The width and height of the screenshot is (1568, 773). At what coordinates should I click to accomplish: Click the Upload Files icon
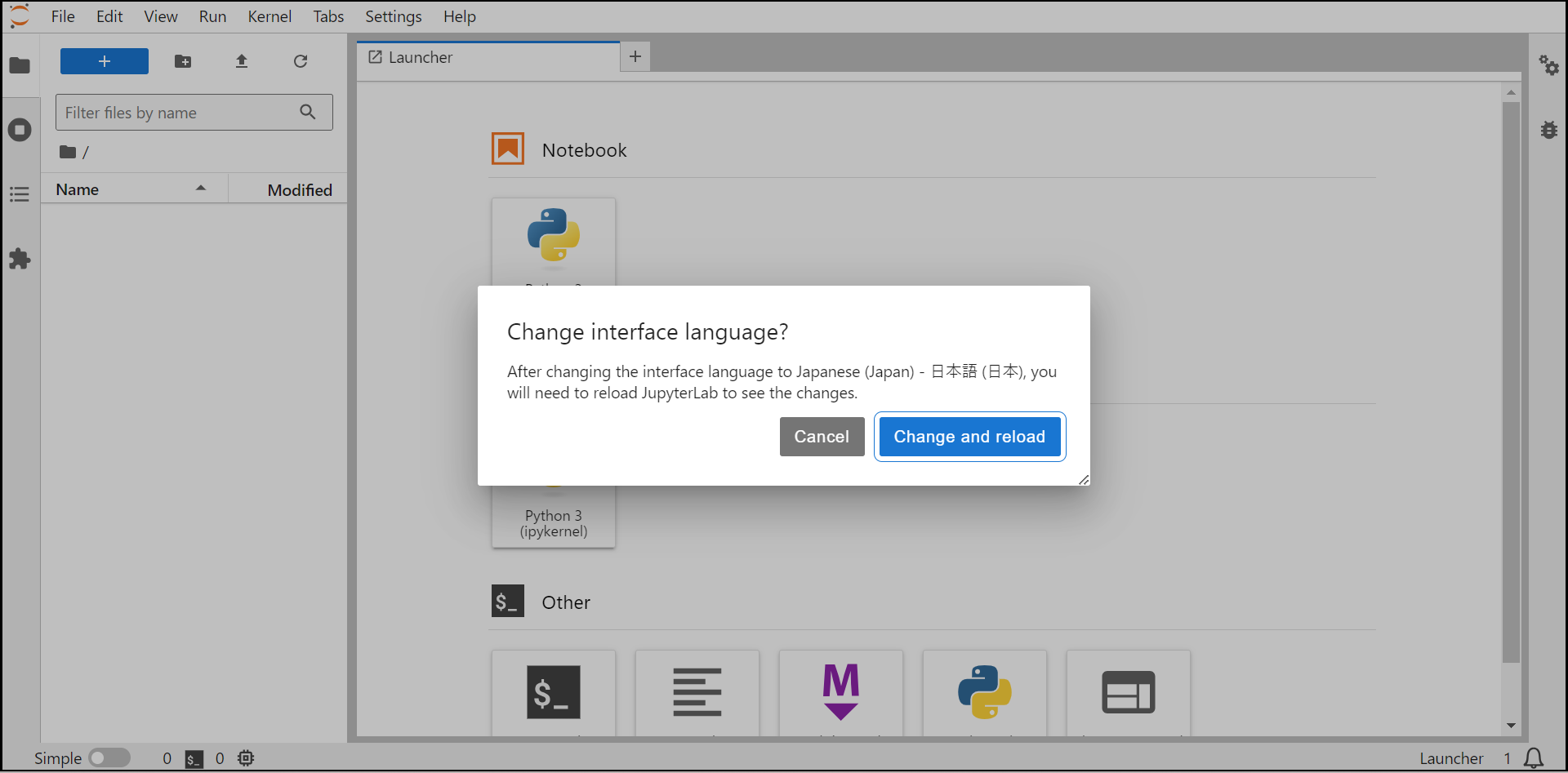point(242,61)
